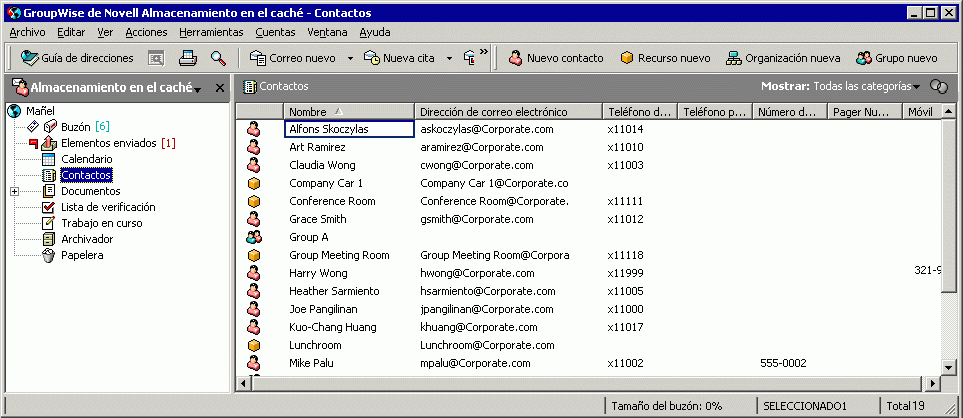
Task: Expand the toolbar overflow chevron
Action: point(484,52)
